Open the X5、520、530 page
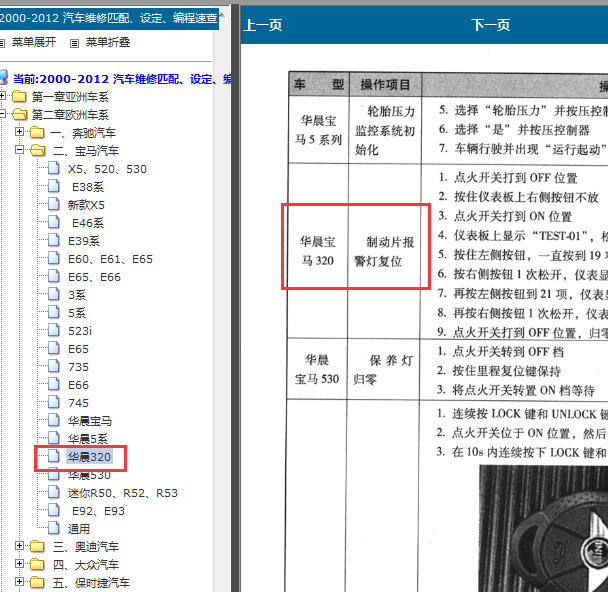608x592 pixels. [107, 169]
